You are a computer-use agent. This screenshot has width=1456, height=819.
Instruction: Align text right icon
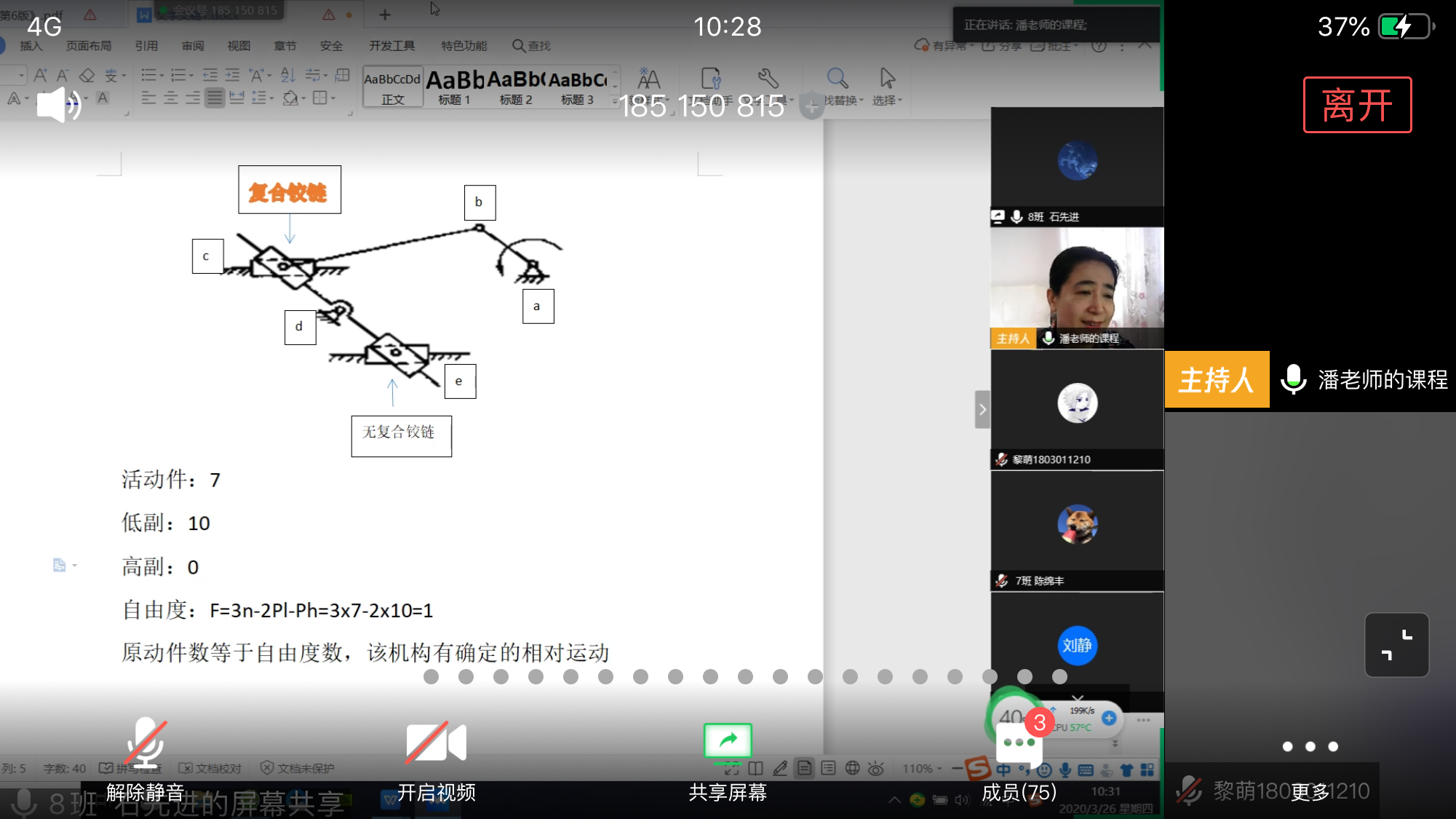coord(193,98)
